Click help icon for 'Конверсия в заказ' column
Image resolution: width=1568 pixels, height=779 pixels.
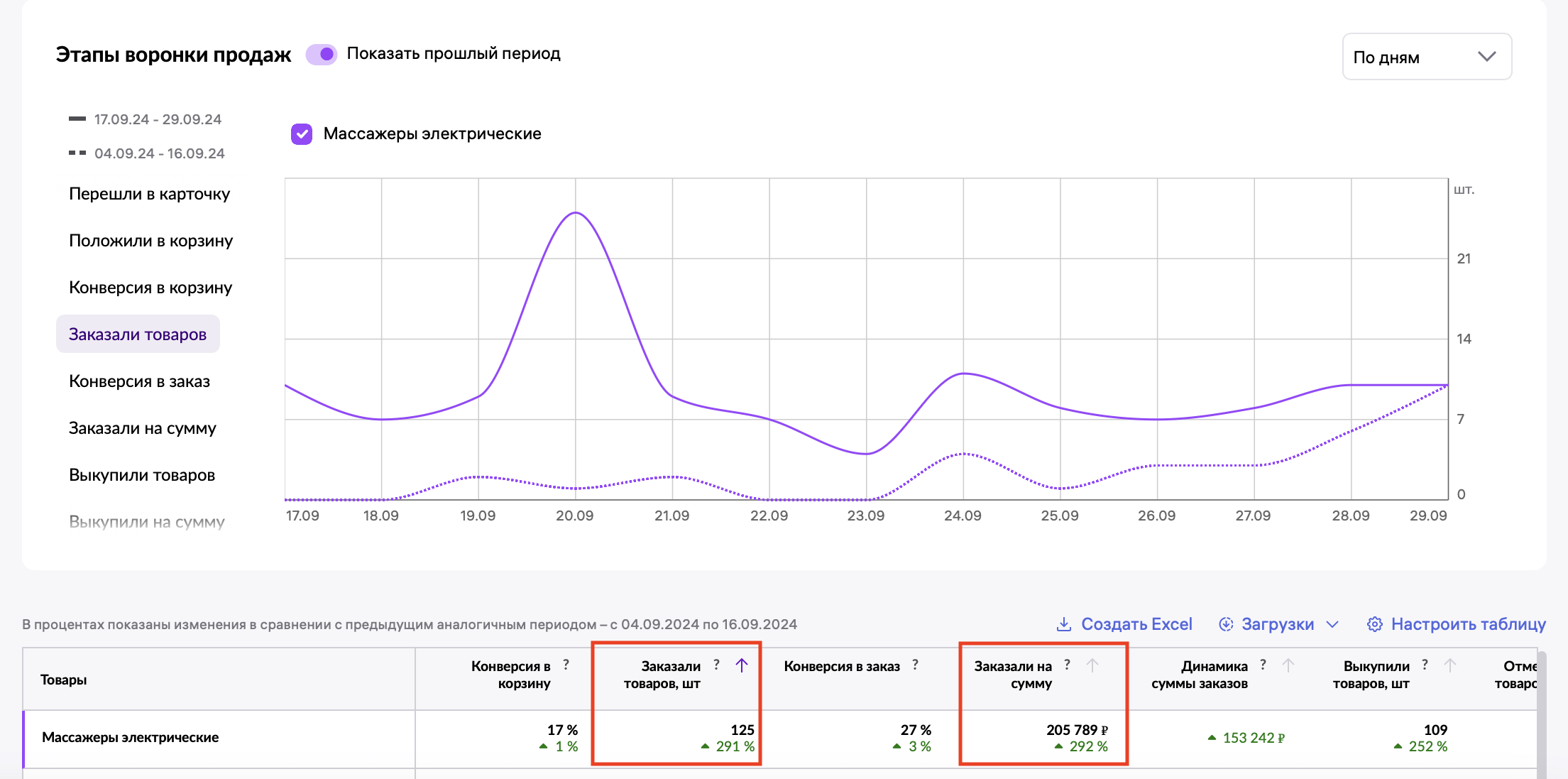(915, 665)
